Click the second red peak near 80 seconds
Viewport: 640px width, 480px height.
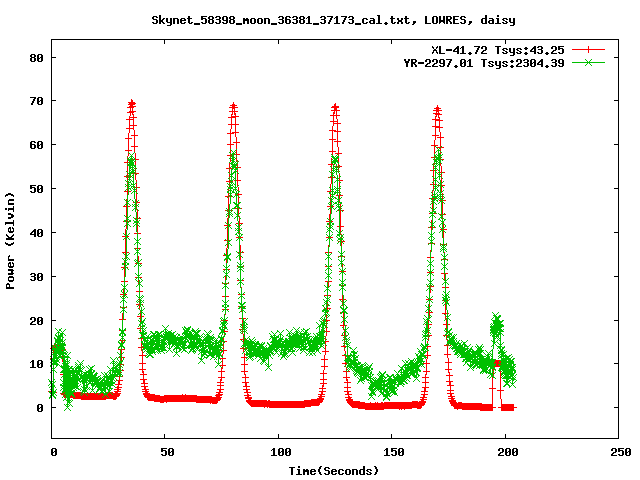pos(233,107)
